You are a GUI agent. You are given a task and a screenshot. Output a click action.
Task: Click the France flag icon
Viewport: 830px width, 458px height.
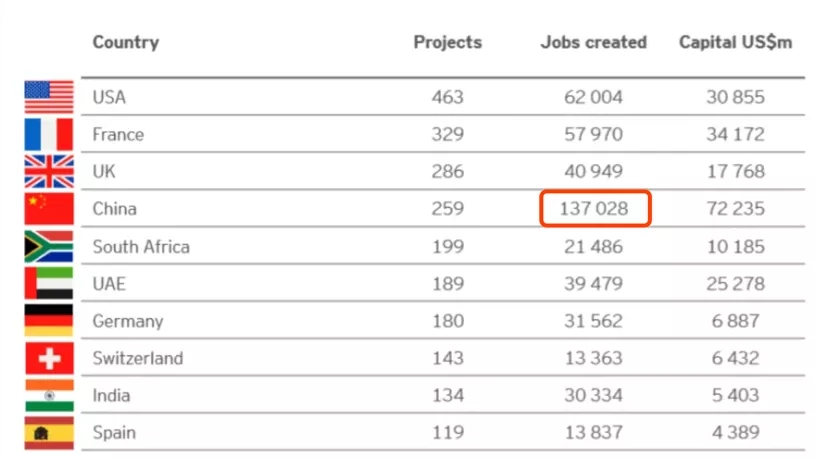(x=49, y=134)
